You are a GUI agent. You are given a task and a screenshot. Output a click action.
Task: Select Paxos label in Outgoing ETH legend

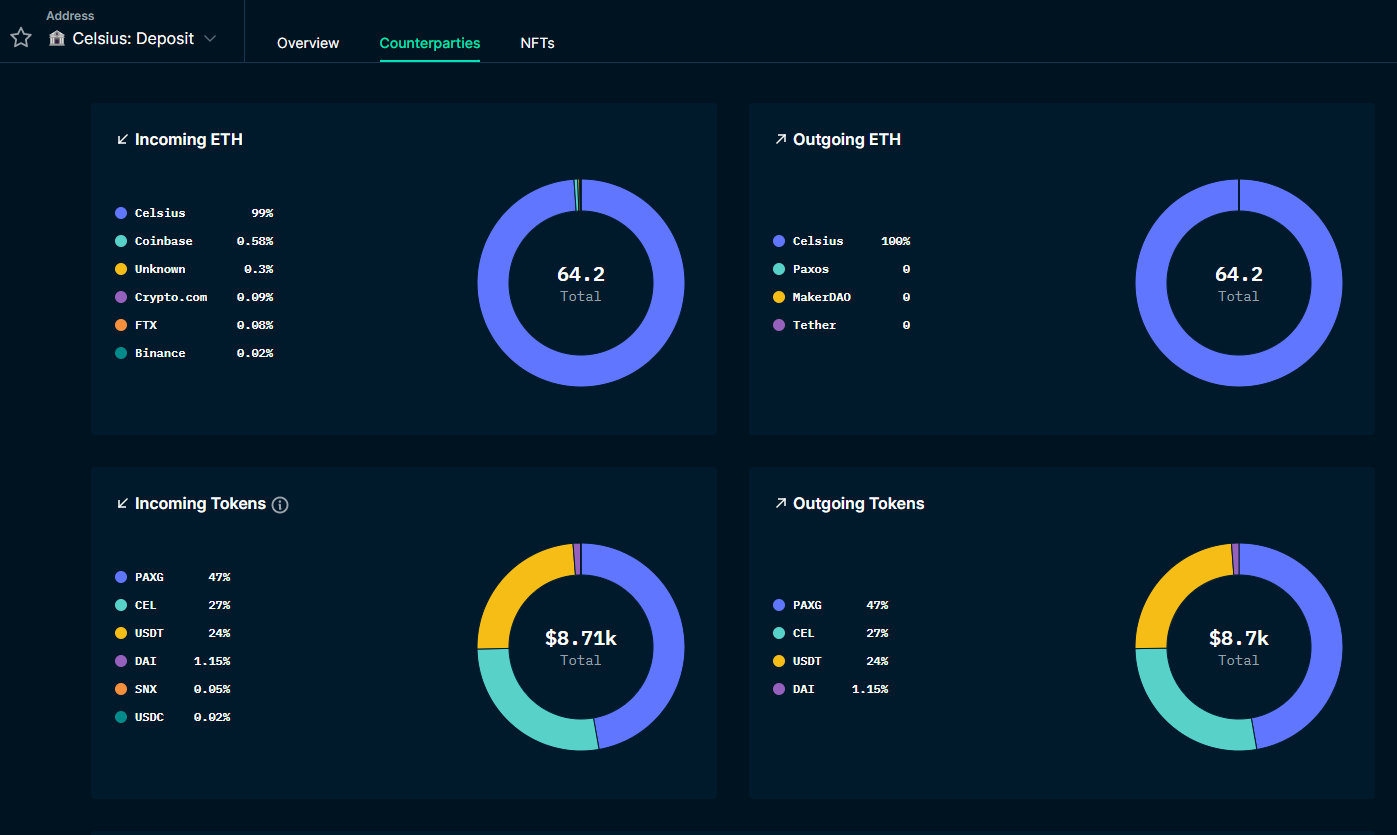[x=811, y=269]
